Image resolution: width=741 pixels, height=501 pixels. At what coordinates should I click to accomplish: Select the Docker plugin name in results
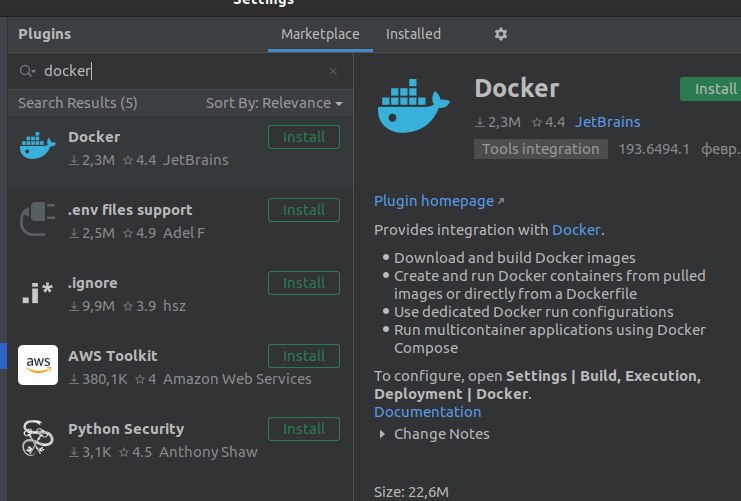point(94,137)
